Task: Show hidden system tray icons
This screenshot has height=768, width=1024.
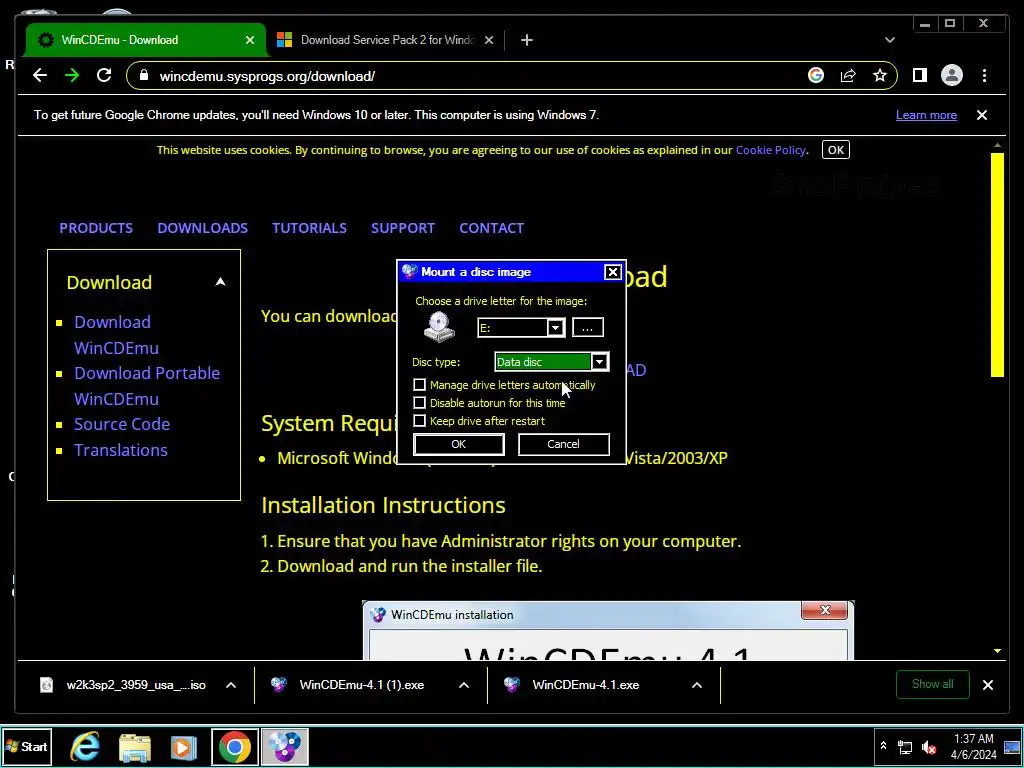Action: (883, 746)
